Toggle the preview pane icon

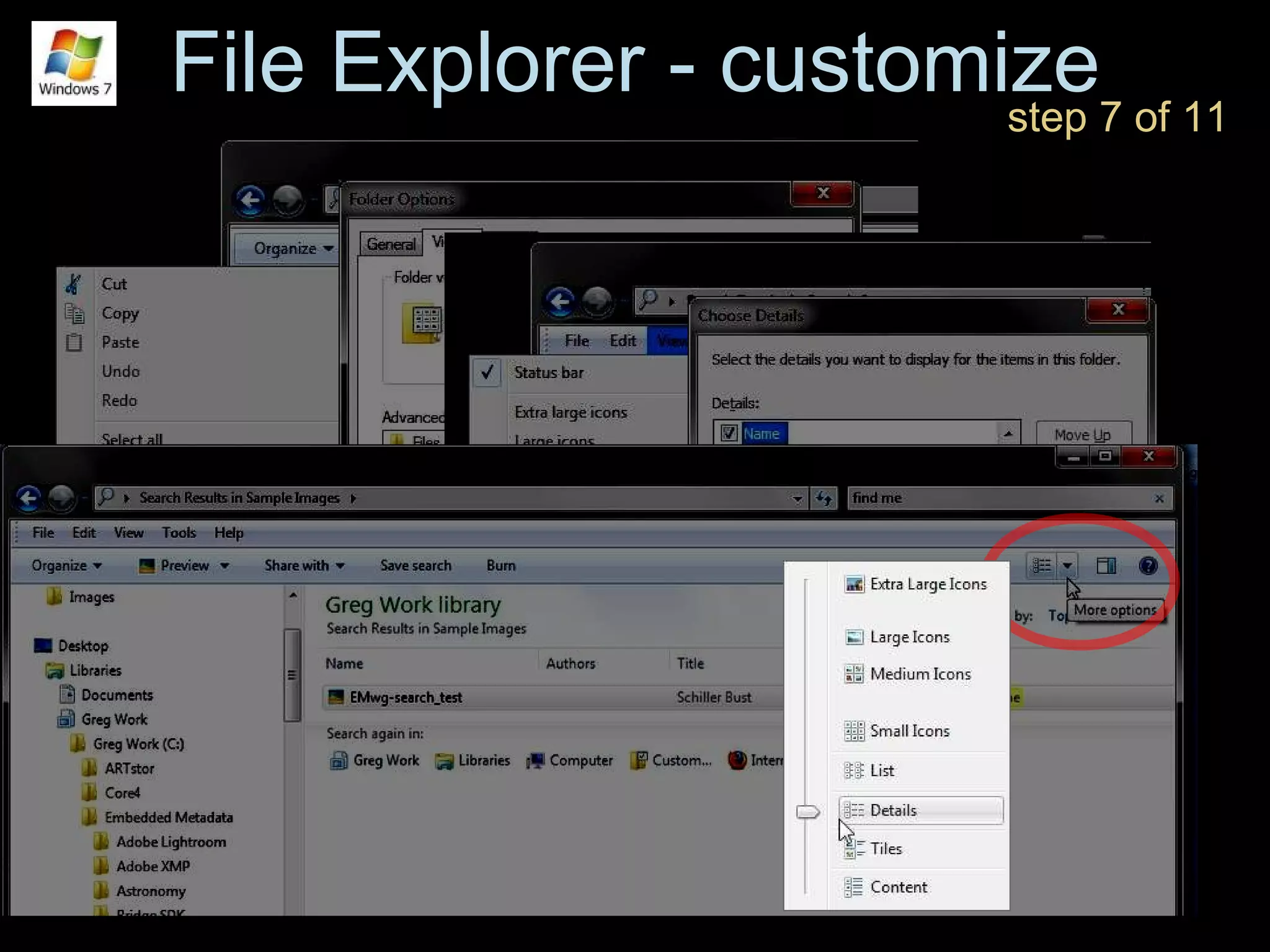1106,565
